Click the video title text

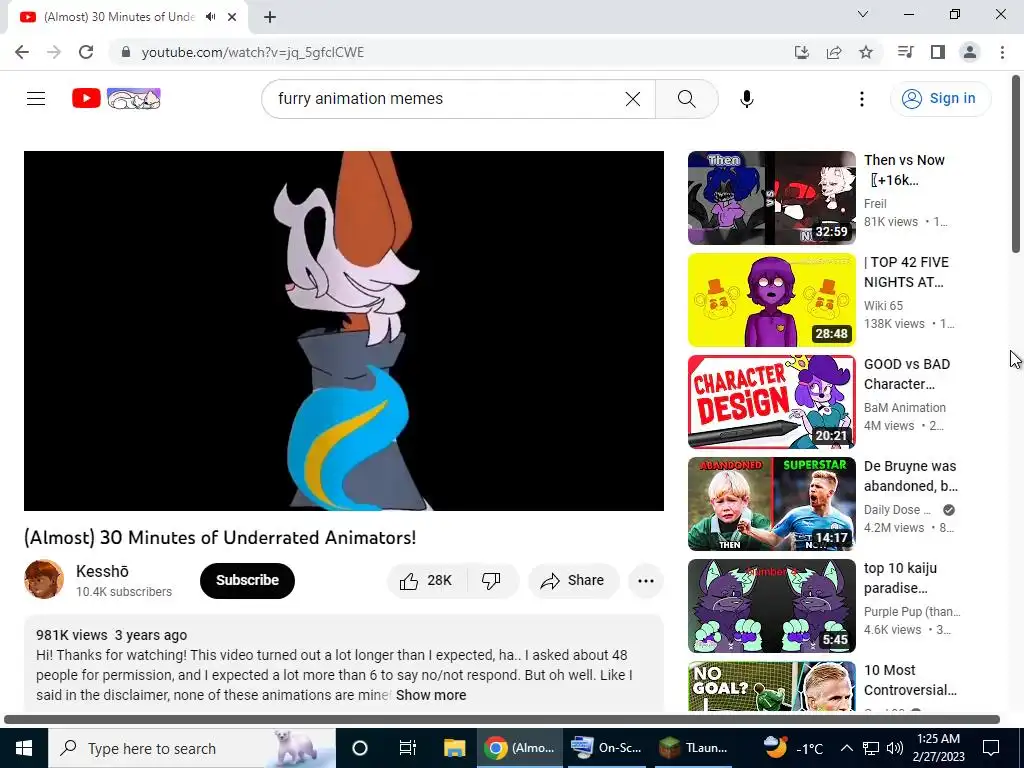coord(220,537)
